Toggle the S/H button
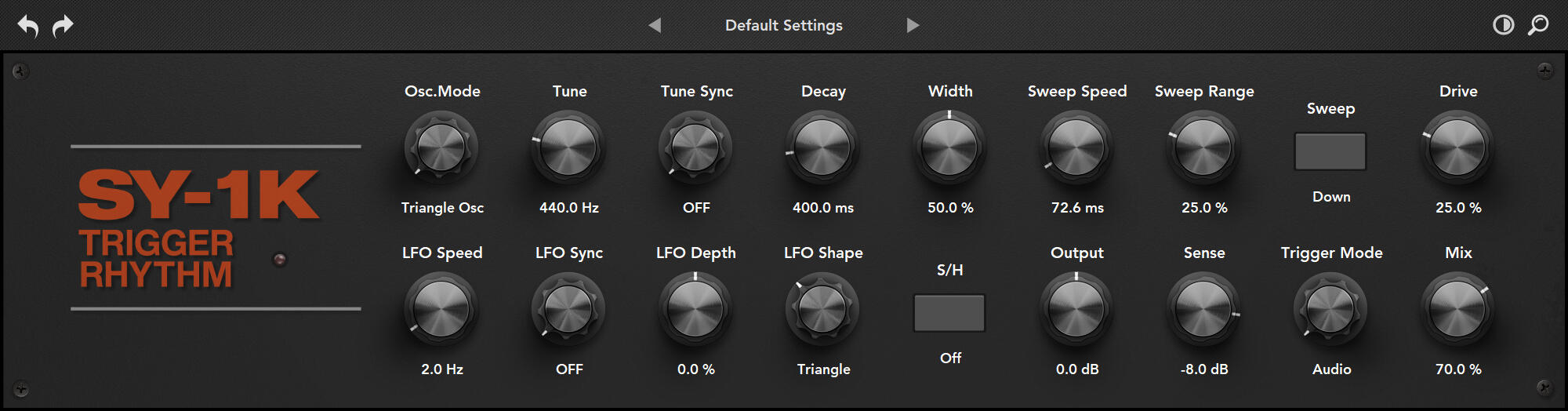The height and width of the screenshot is (411, 1568). [949, 313]
